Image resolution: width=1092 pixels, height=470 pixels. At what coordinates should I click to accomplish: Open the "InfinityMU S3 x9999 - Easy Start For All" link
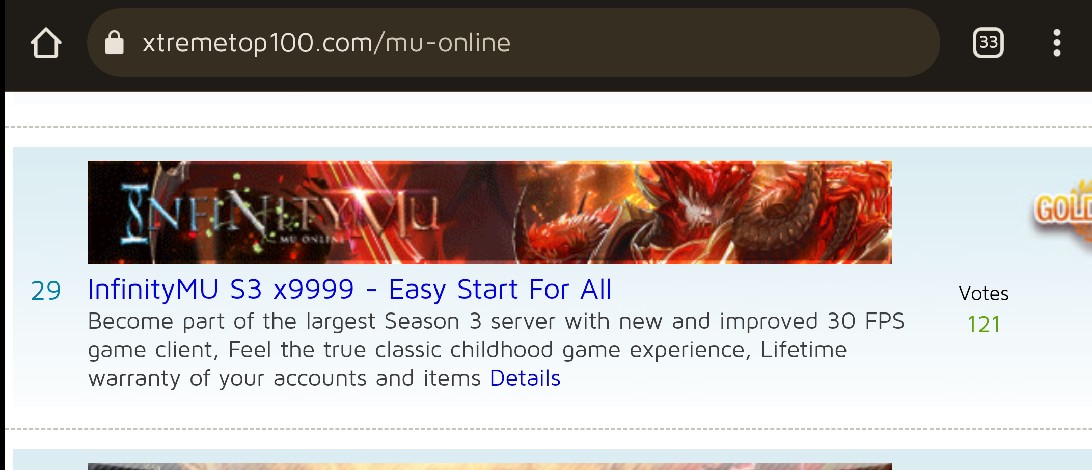350,289
